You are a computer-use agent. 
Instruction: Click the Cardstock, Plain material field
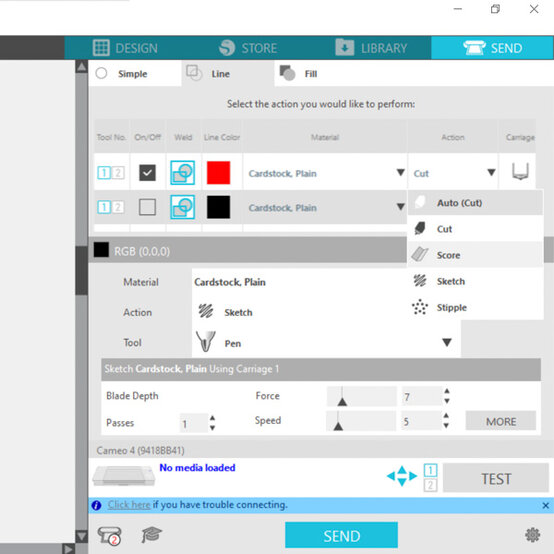click(x=299, y=282)
